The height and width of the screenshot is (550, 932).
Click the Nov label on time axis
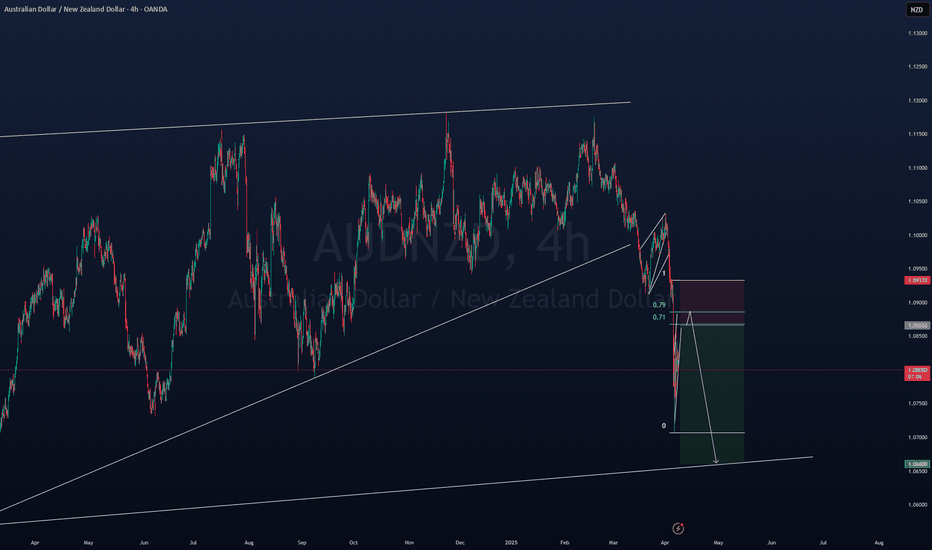[x=409, y=543]
